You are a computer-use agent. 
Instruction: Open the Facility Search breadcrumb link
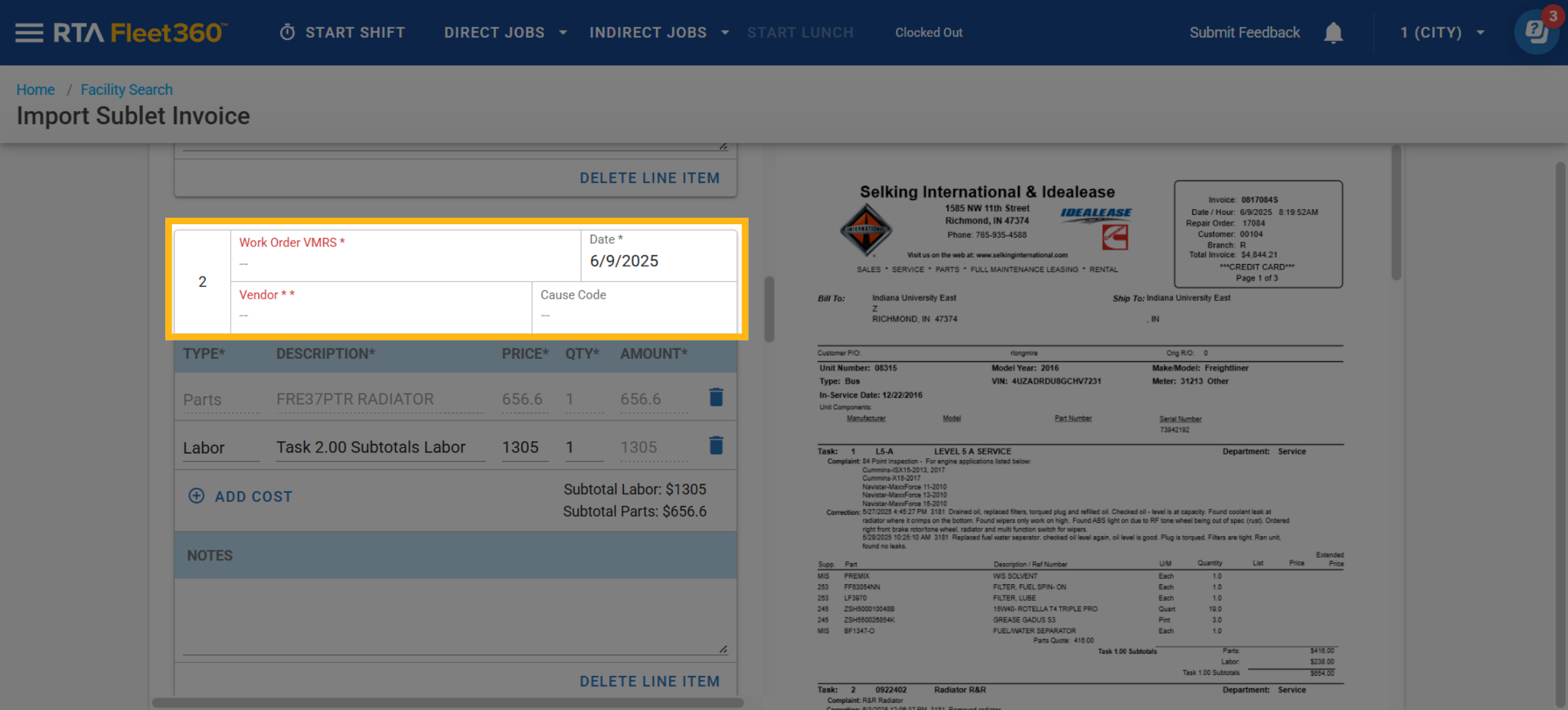(126, 90)
